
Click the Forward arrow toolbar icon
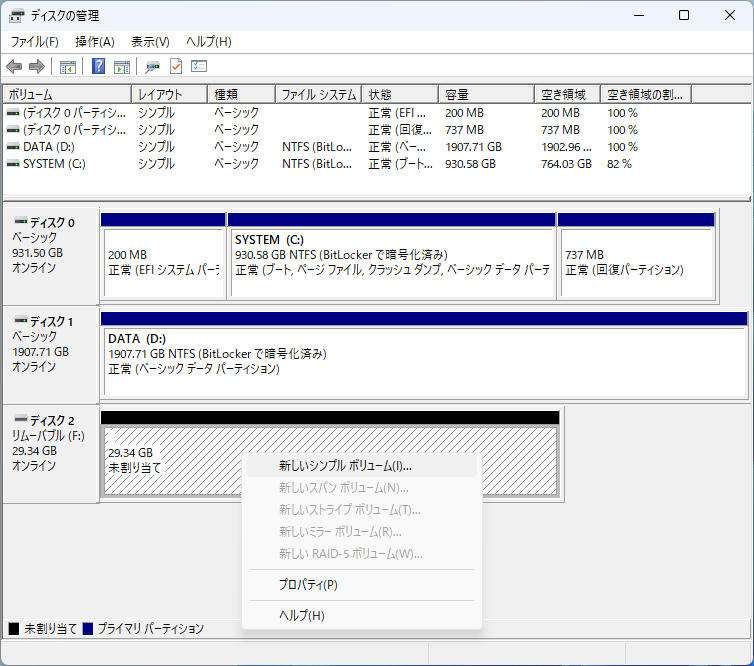pos(37,67)
